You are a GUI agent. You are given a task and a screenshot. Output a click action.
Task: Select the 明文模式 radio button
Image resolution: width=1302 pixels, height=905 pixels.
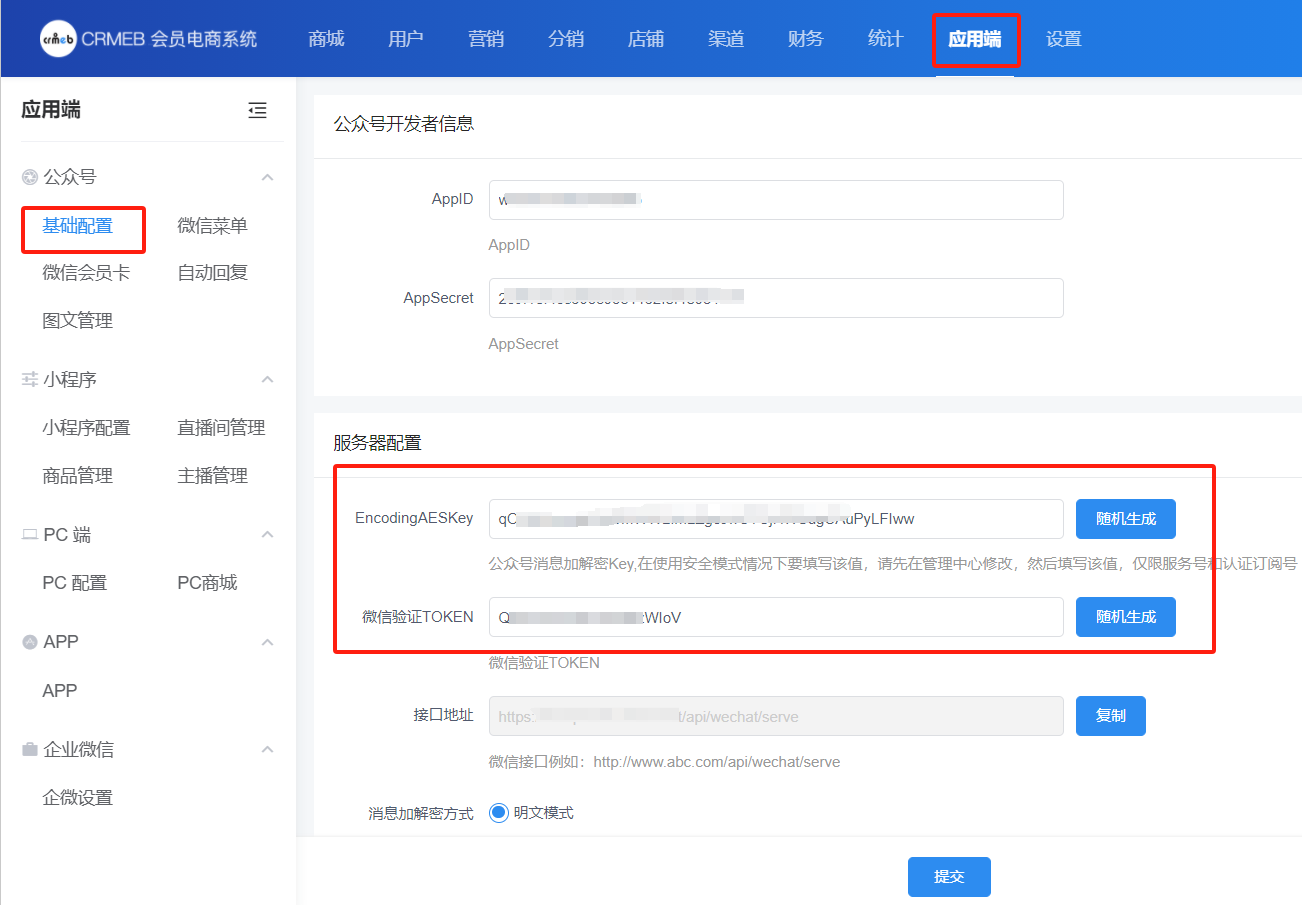tap(499, 813)
